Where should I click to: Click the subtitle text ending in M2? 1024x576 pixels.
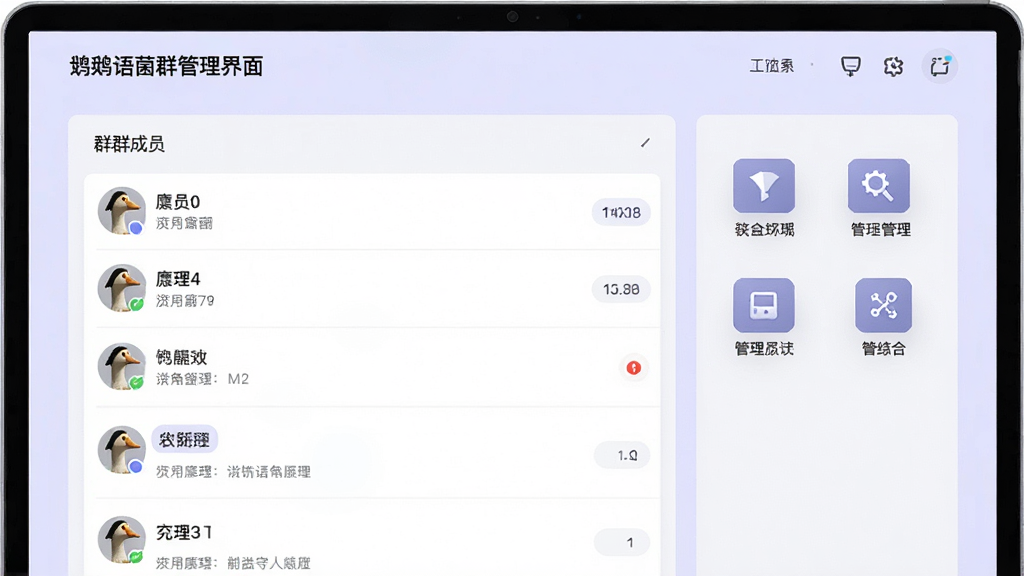pyautogui.click(x=202, y=379)
